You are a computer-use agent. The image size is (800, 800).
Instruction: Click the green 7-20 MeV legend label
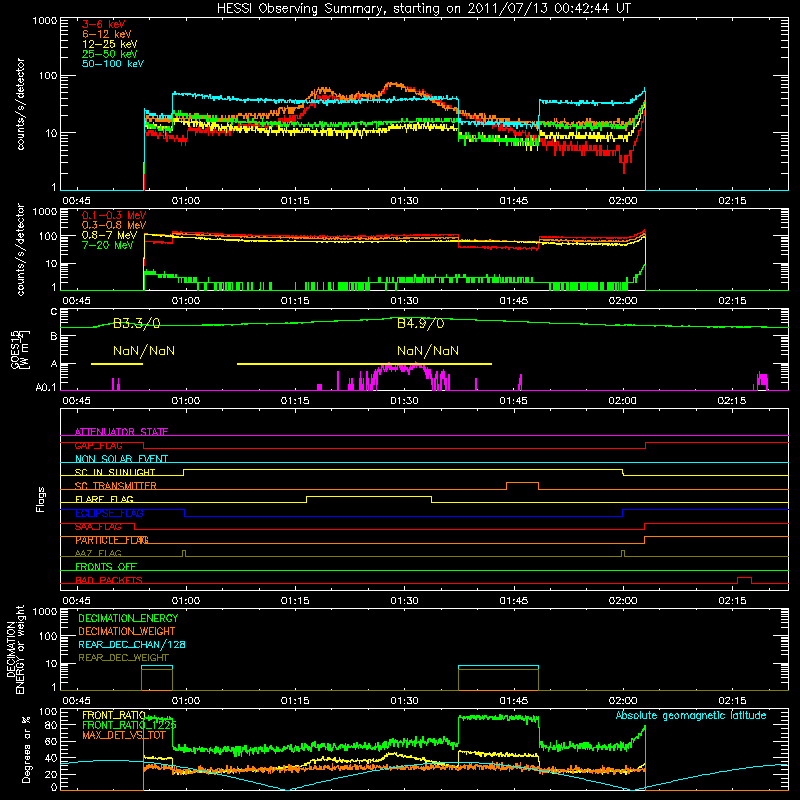pos(108,245)
